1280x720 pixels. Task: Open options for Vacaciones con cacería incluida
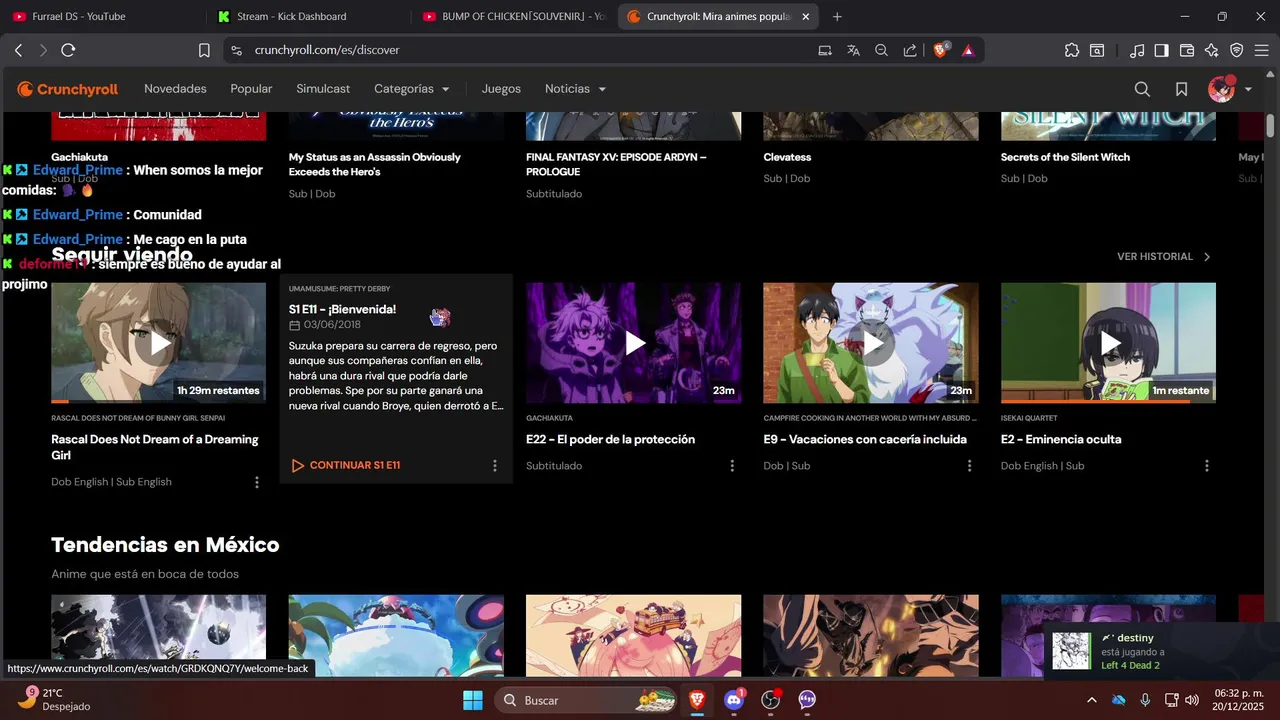click(969, 466)
